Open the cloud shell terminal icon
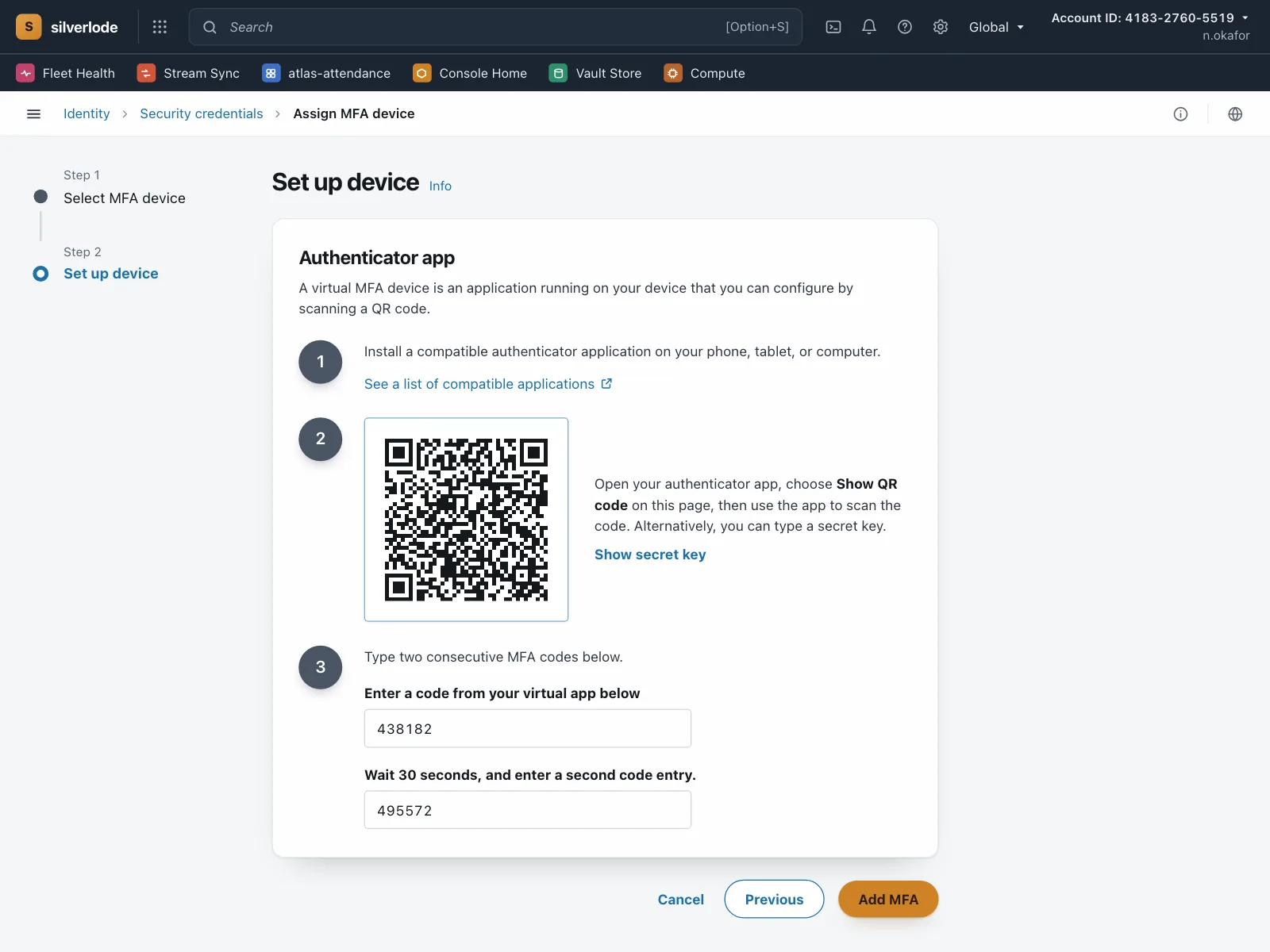1270x952 pixels. tap(833, 27)
